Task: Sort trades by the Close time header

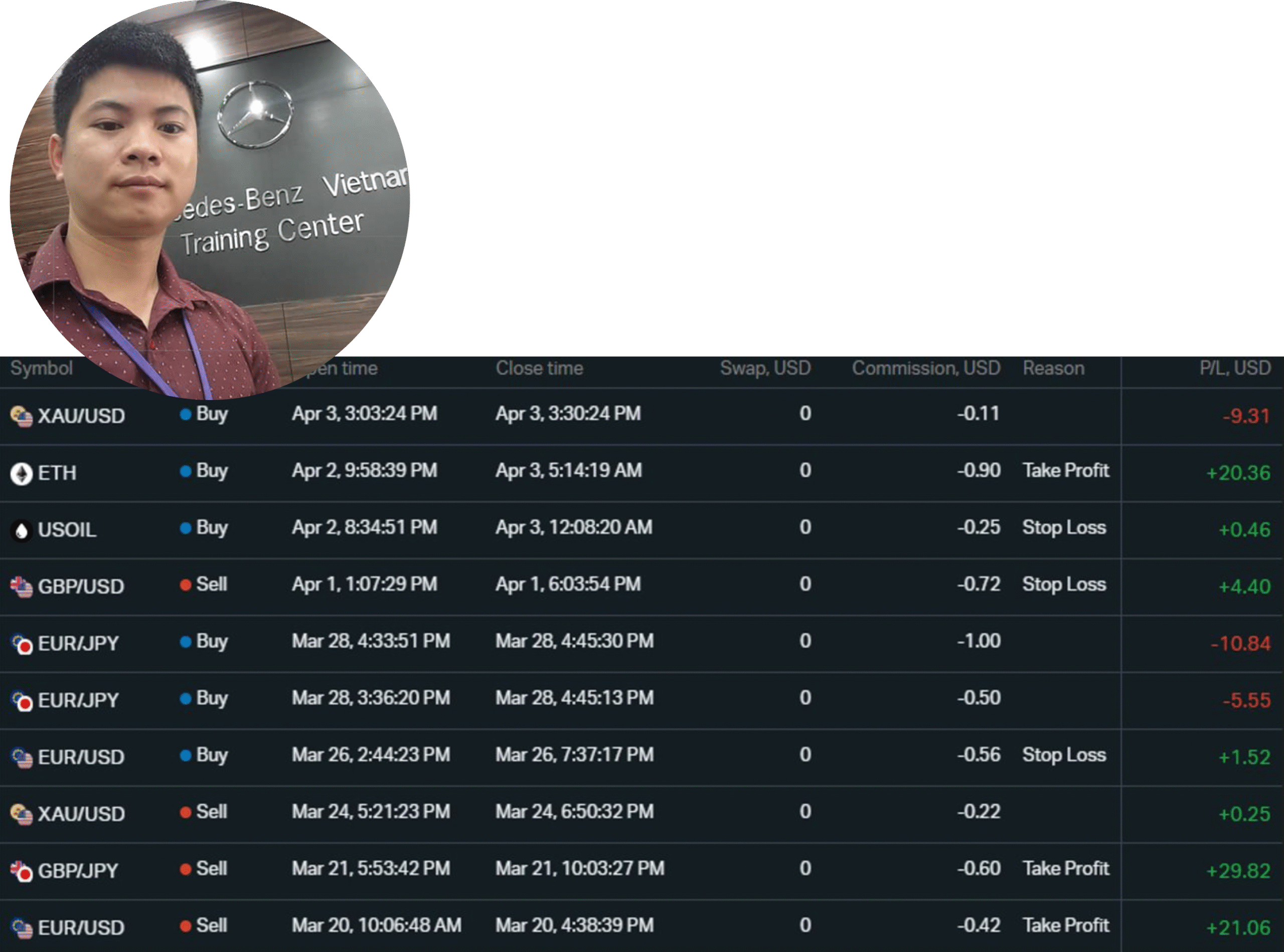Action: [x=539, y=368]
